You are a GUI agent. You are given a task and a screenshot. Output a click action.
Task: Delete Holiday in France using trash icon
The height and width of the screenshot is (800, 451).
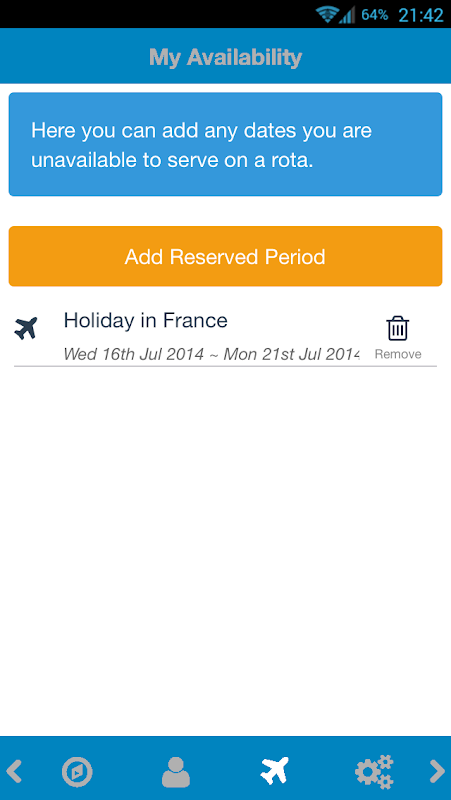click(x=397, y=328)
